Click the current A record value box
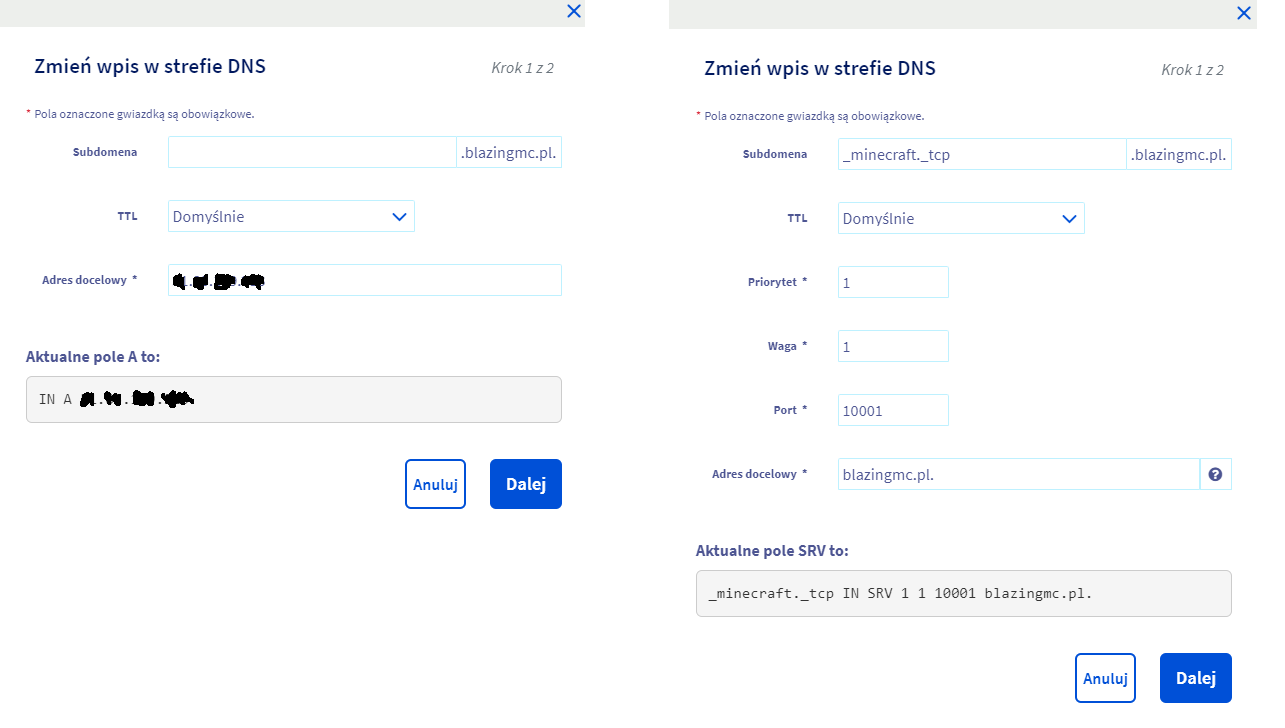The width and height of the screenshot is (1285, 728). (x=294, y=400)
